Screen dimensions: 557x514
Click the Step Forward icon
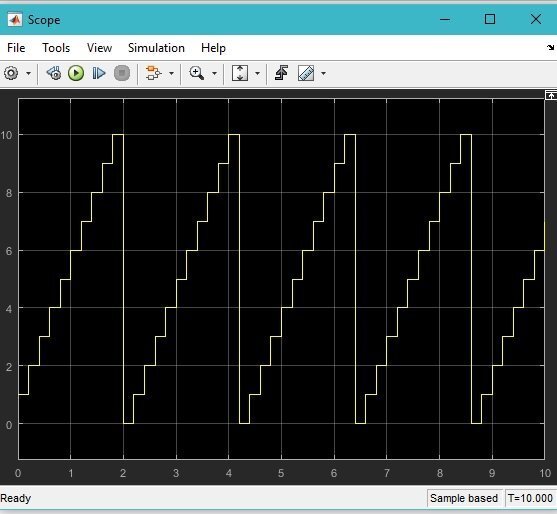(x=98, y=74)
